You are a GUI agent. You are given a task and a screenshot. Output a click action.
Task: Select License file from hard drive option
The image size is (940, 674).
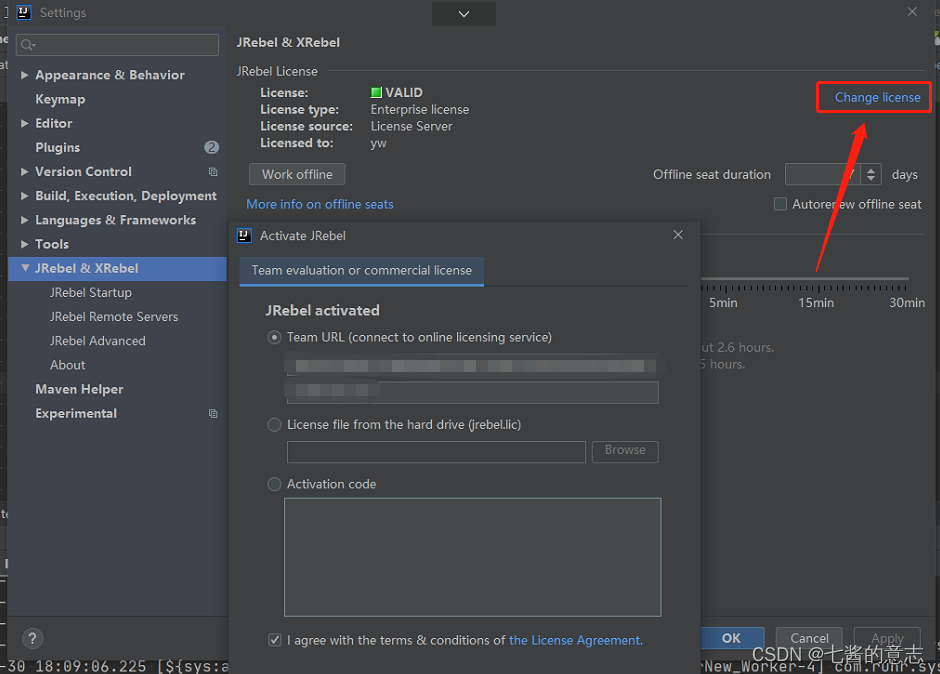click(x=274, y=425)
